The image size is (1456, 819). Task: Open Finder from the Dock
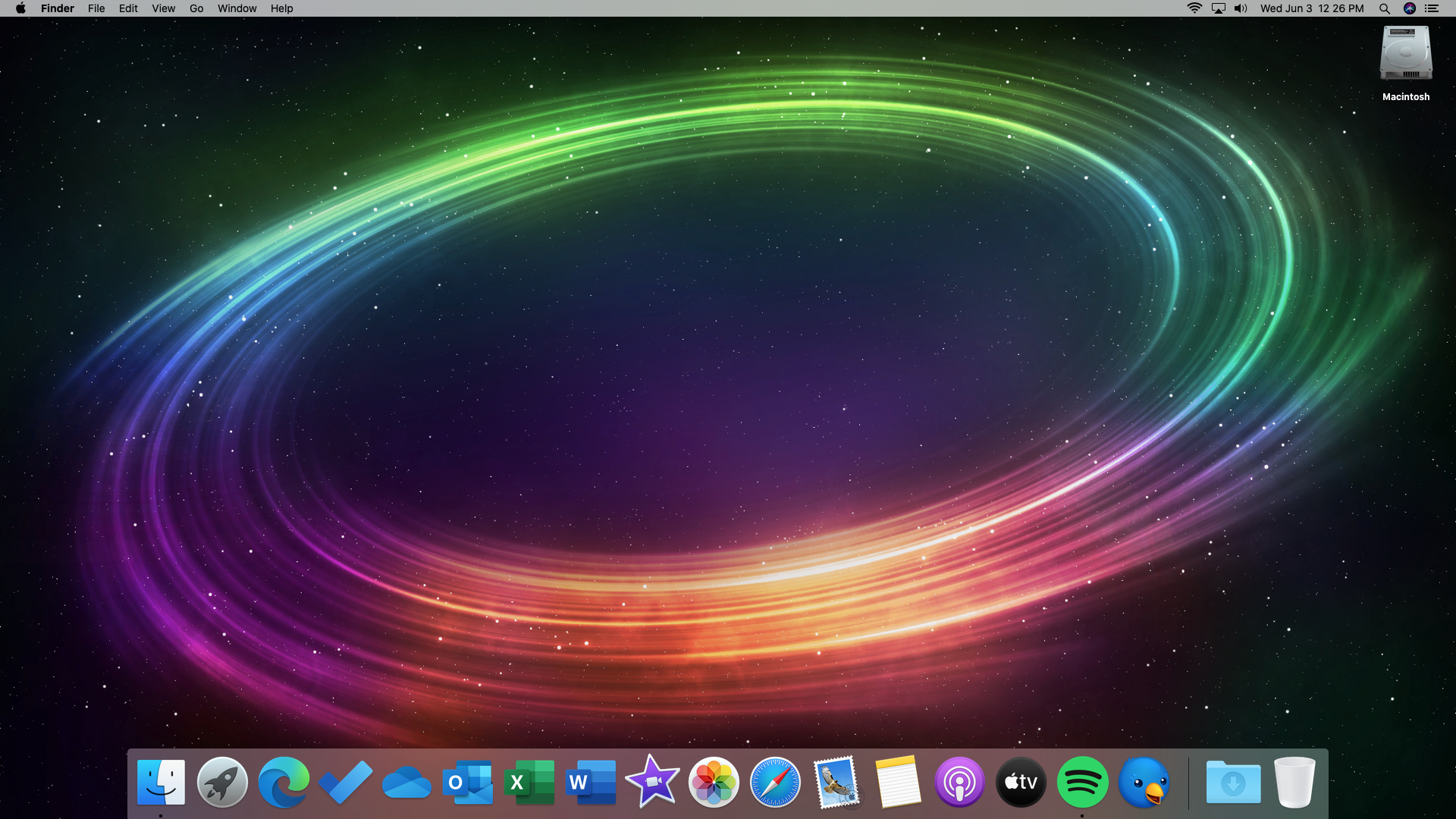[161, 782]
